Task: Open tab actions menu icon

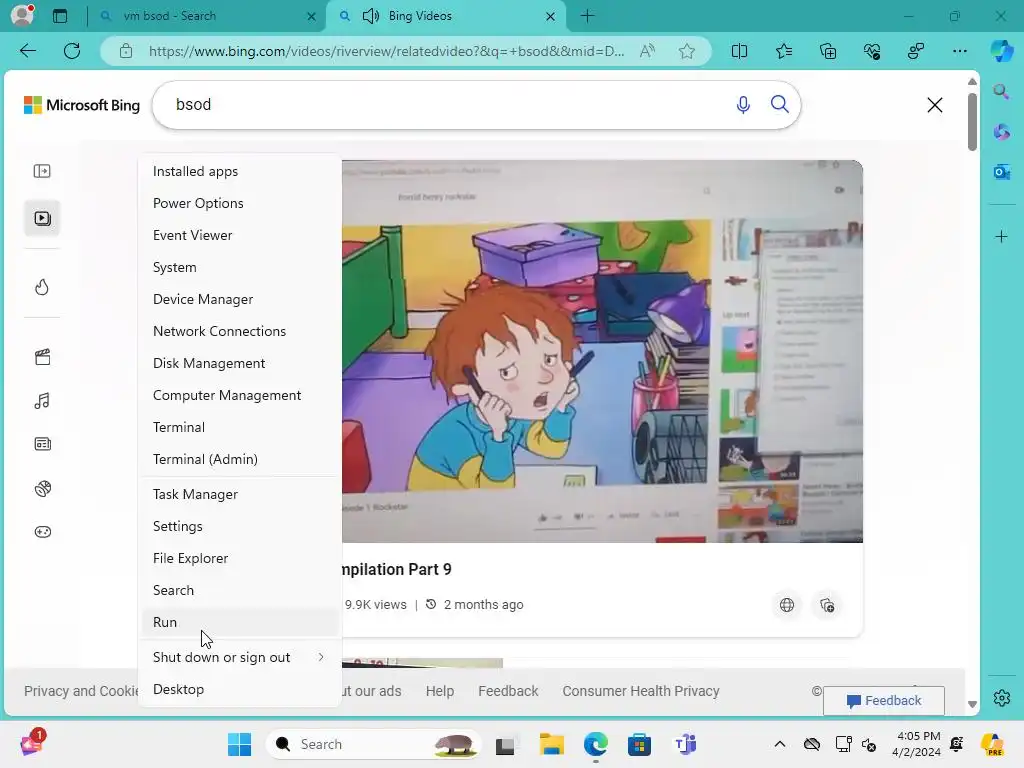Action: 60,16
